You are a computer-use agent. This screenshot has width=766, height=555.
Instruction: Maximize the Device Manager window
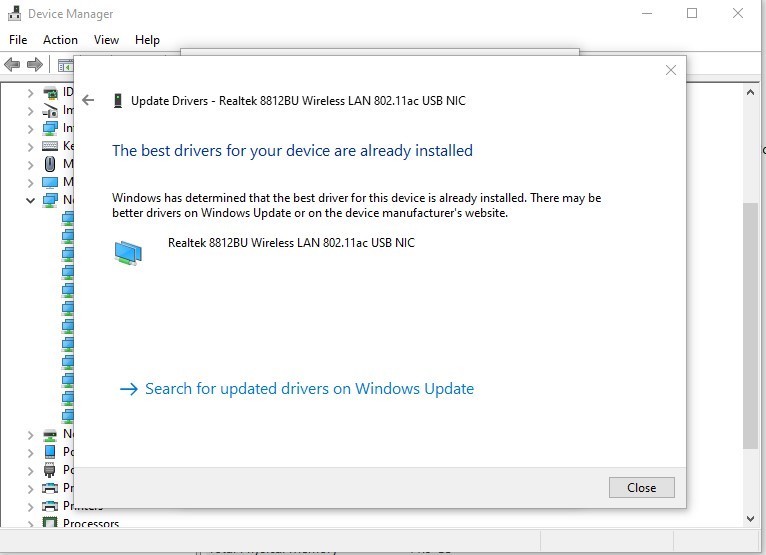[692, 13]
